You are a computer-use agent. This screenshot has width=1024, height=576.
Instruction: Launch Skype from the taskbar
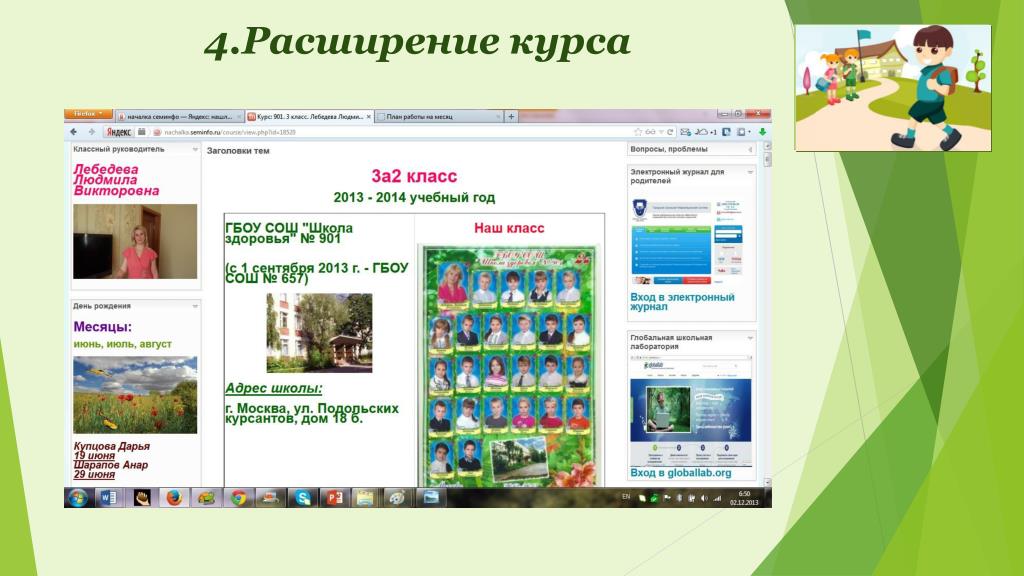click(302, 497)
